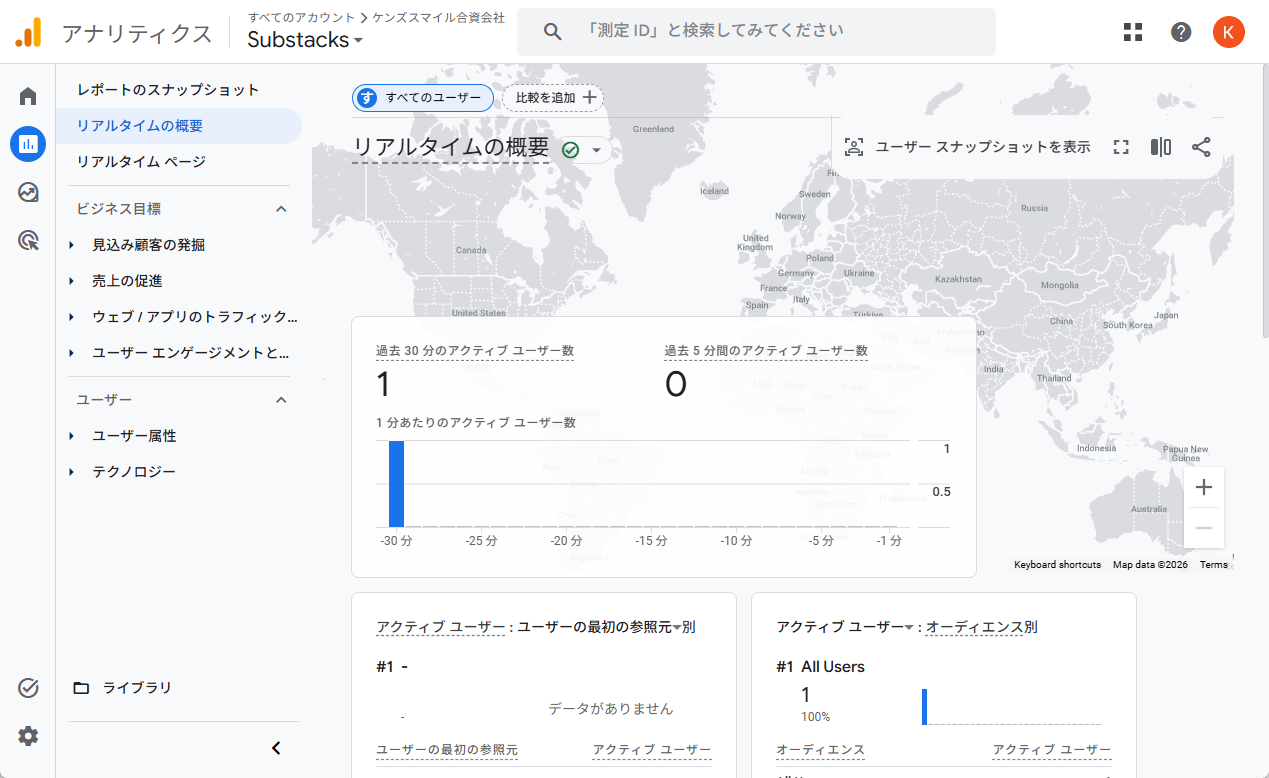Open the K account avatar
This screenshot has height=778, width=1269.
(1229, 32)
